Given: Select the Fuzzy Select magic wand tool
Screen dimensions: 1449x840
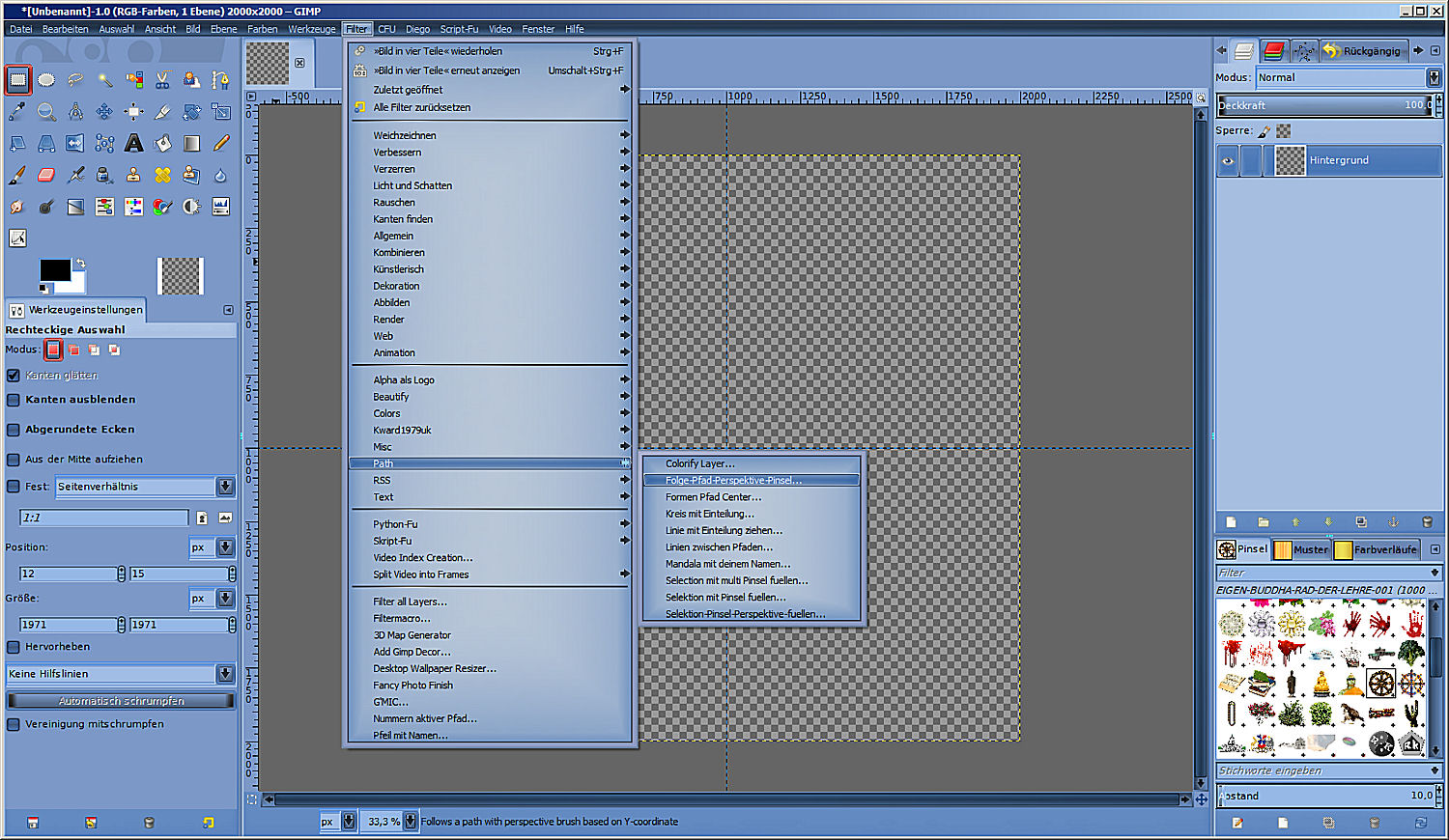Looking at the screenshot, I should coord(104,80).
